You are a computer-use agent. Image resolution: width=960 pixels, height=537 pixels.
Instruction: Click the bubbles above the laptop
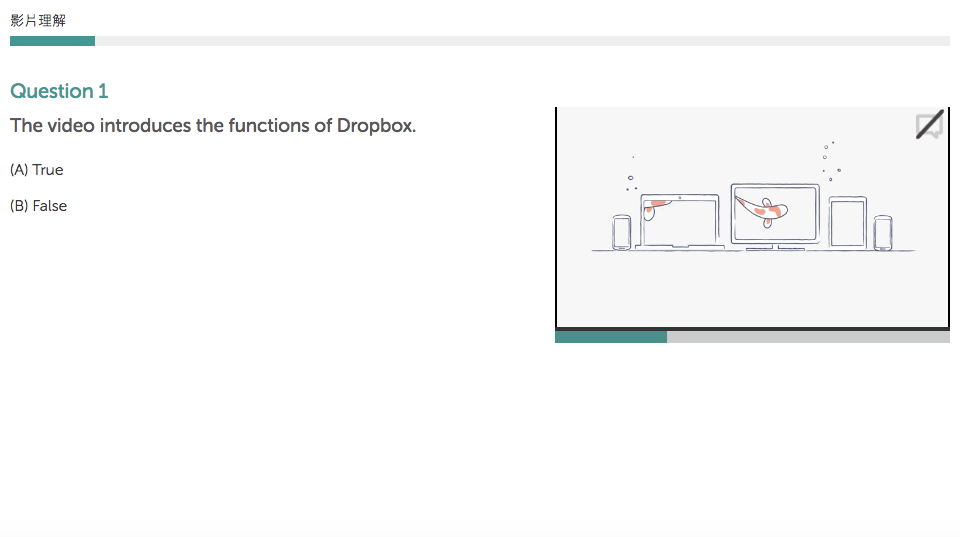(631, 178)
